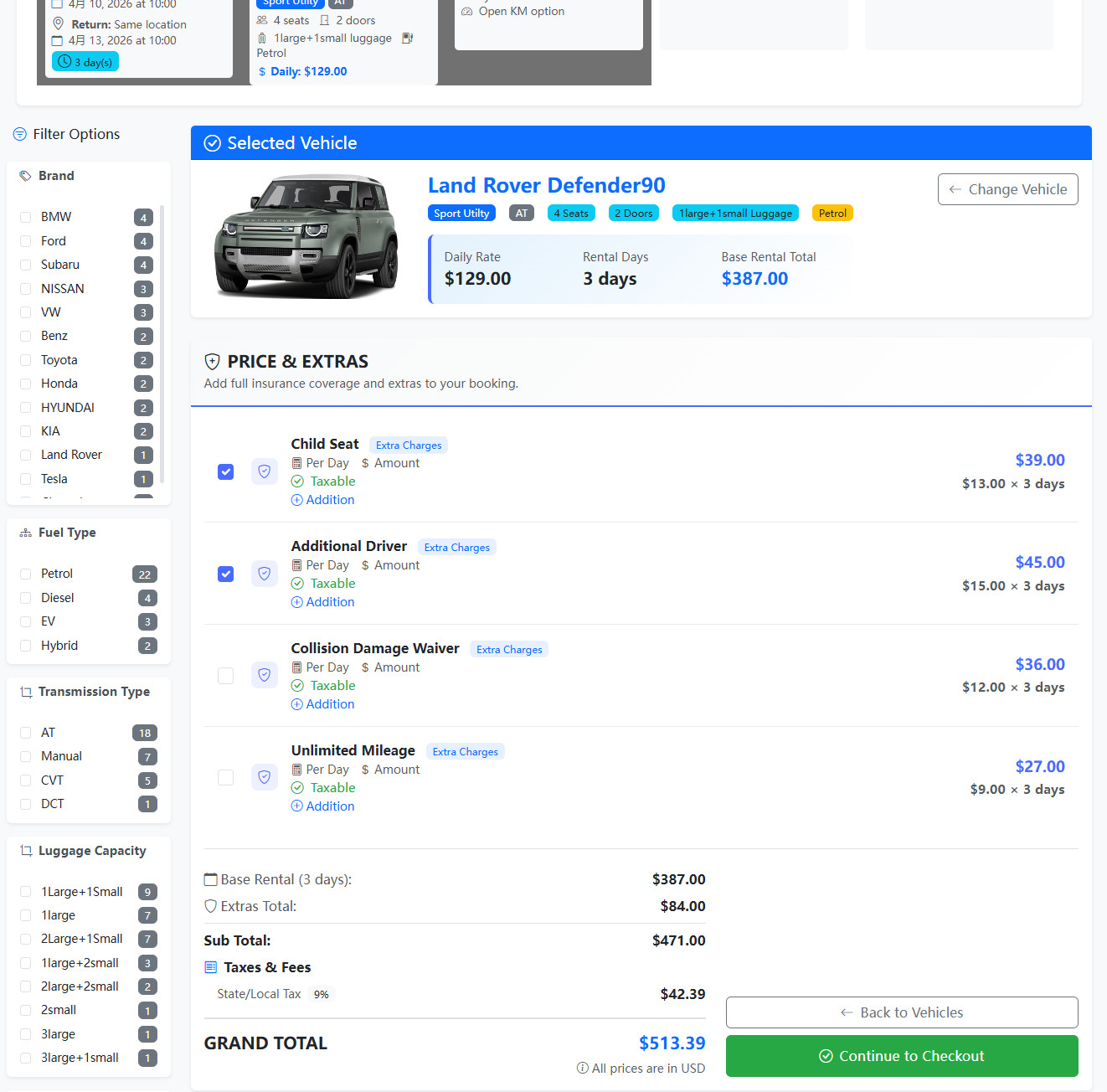Select the EV fuel type filter
Image resolution: width=1107 pixels, height=1092 pixels.
(x=25, y=621)
